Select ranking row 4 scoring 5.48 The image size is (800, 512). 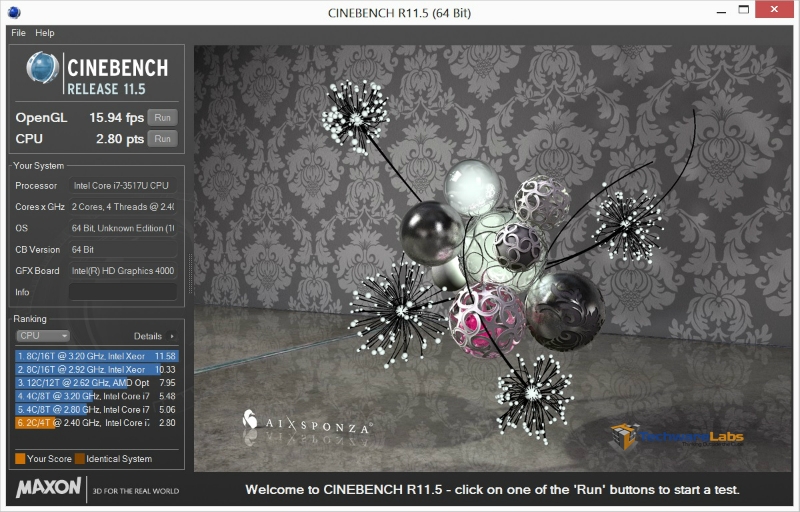[x=96, y=396]
